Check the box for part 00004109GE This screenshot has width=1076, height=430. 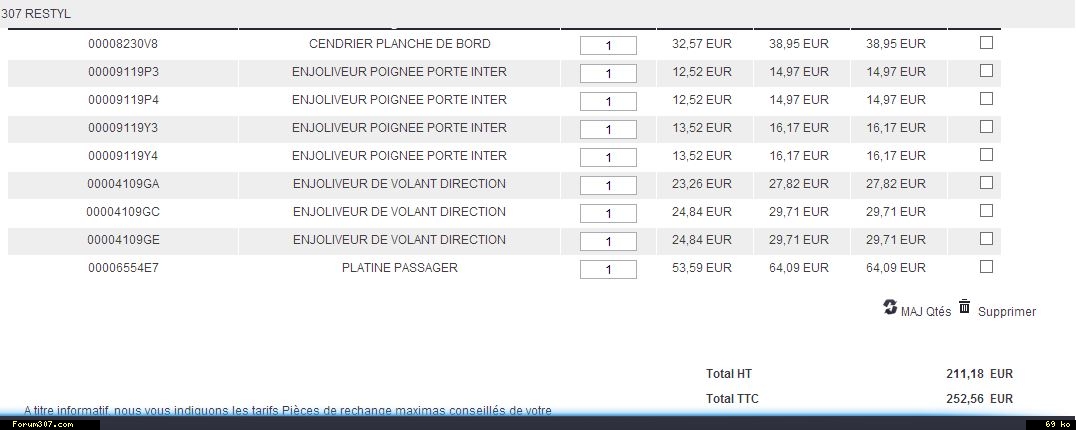[986, 239]
